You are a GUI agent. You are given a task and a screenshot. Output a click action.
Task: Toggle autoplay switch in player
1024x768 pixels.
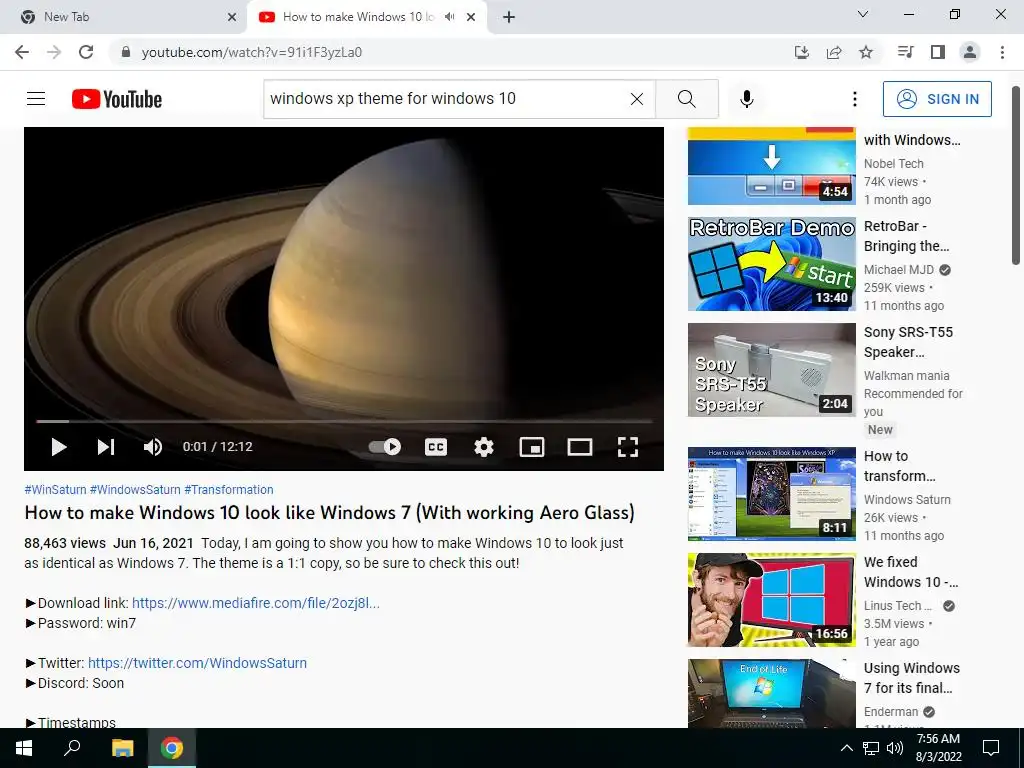click(385, 447)
